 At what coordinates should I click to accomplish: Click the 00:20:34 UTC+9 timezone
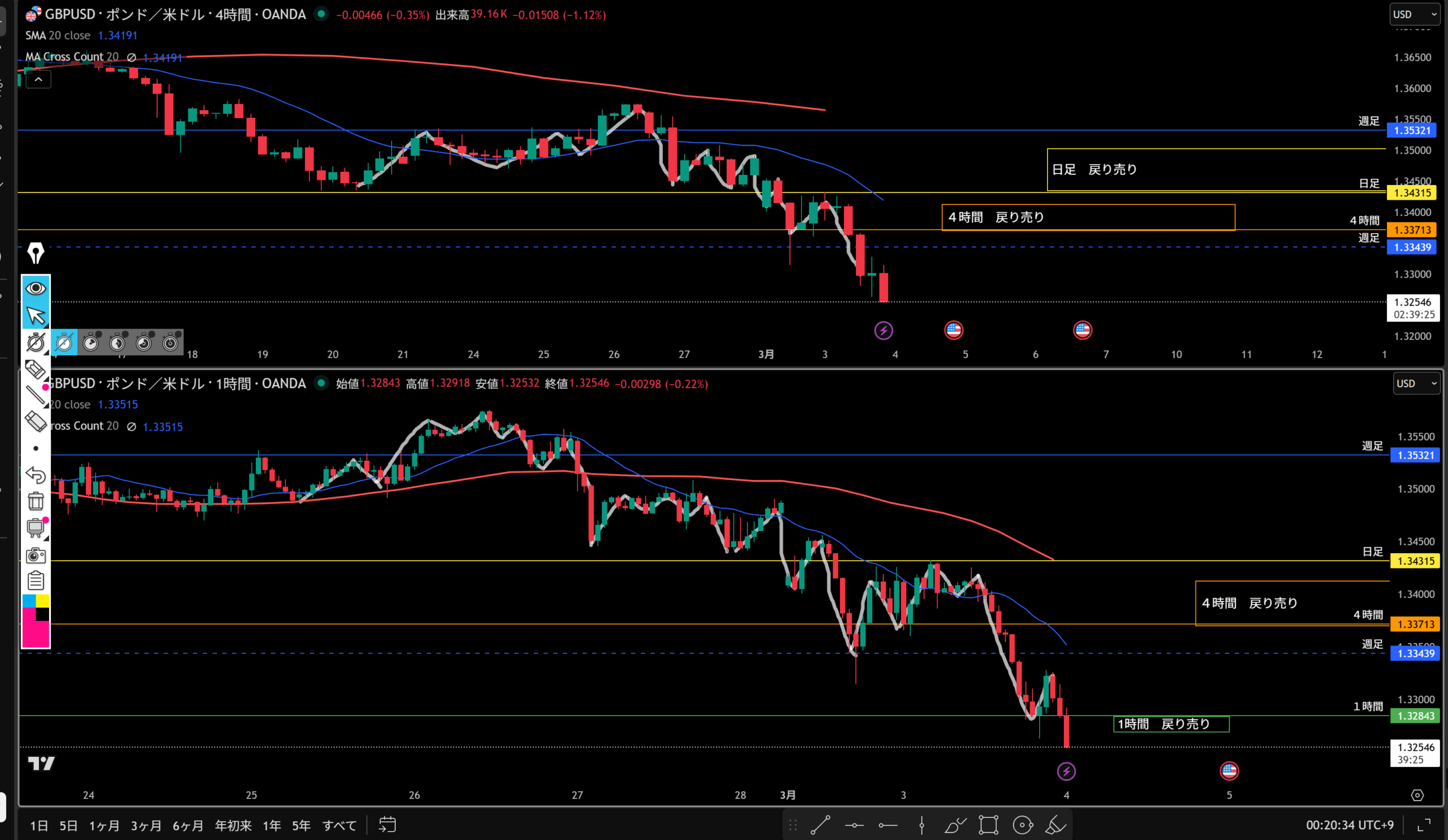tap(1349, 825)
